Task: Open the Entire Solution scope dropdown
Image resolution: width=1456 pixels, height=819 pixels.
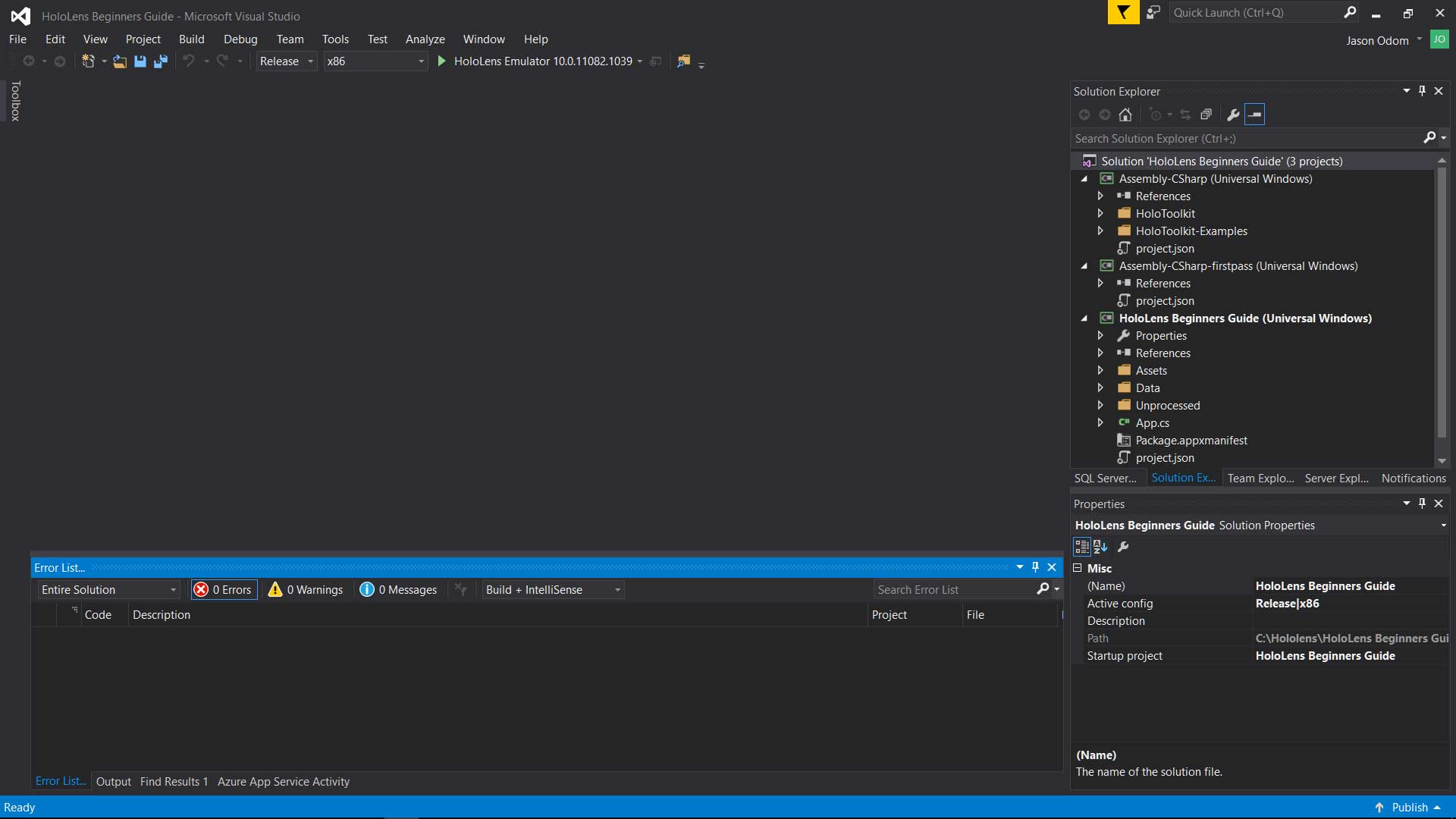Action: pyautogui.click(x=108, y=590)
